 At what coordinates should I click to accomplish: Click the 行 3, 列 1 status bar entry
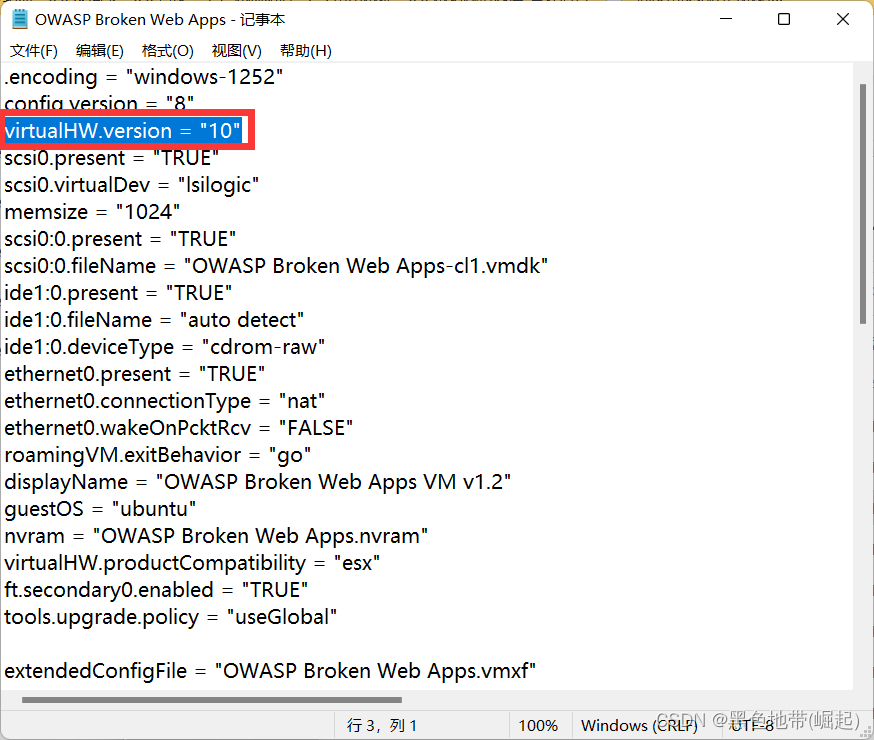(x=382, y=726)
